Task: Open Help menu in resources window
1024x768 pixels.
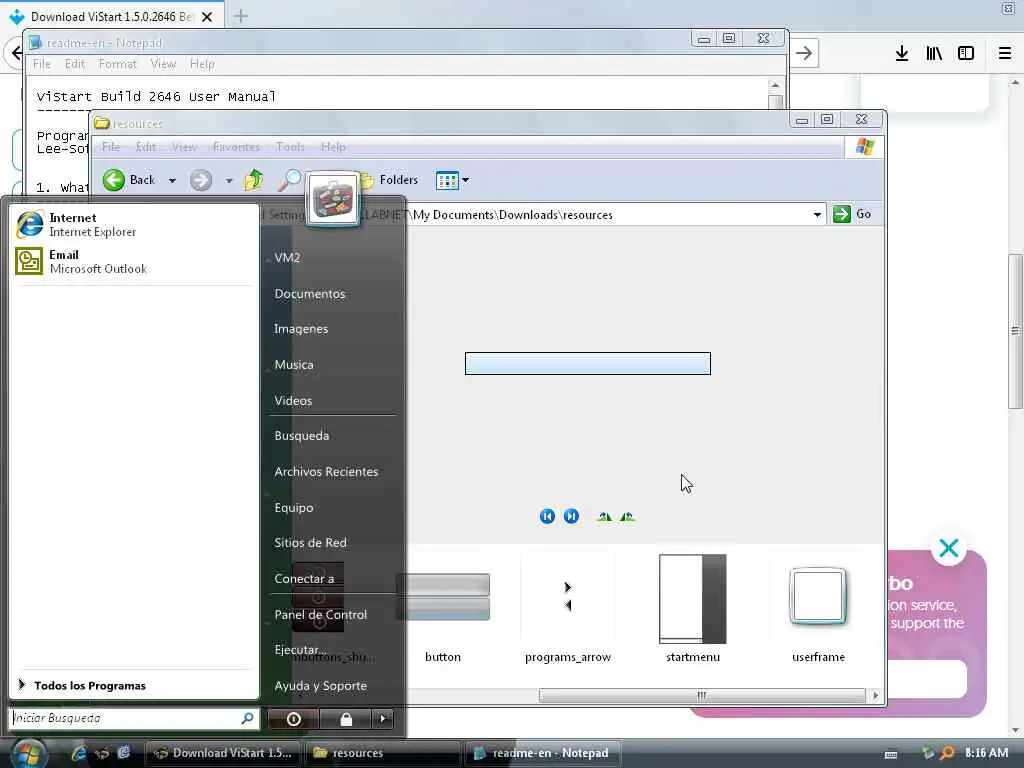Action: [333, 147]
